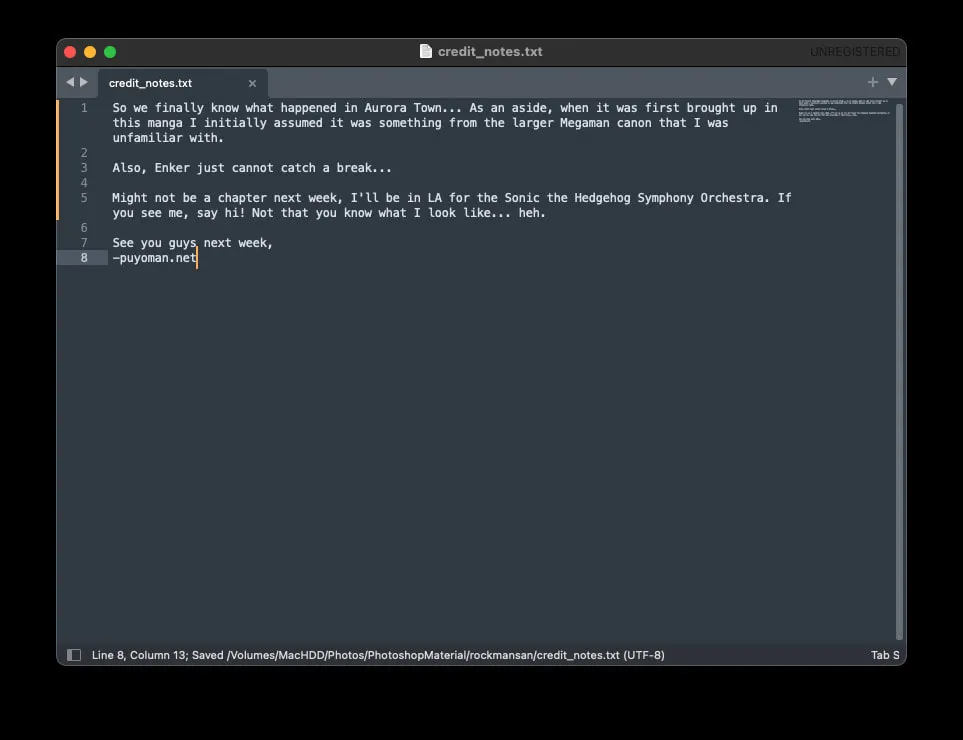Click the word "Aurora" in line 1
The image size is (963, 740).
(385, 108)
